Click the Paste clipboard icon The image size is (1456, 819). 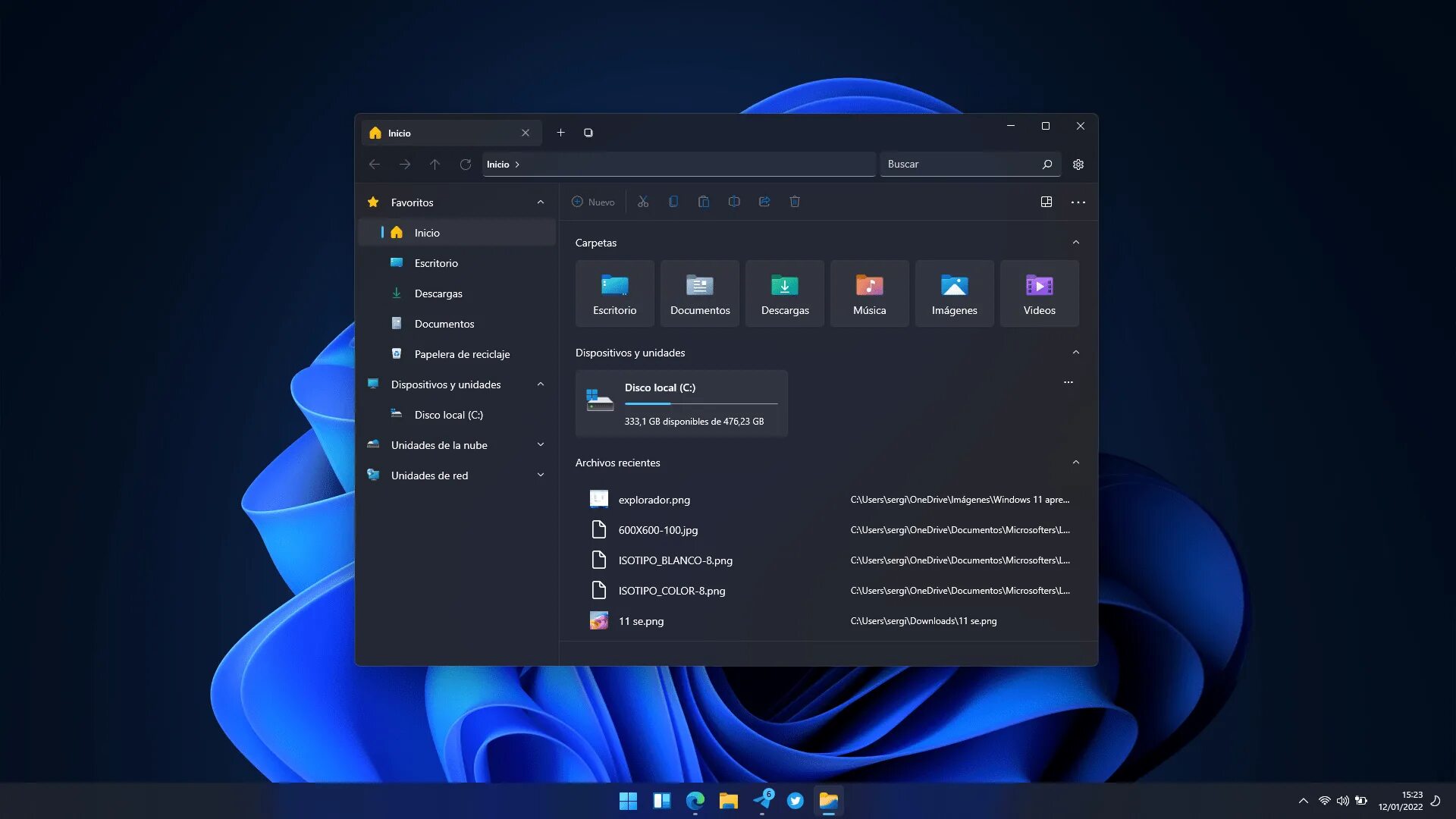click(x=704, y=202)
